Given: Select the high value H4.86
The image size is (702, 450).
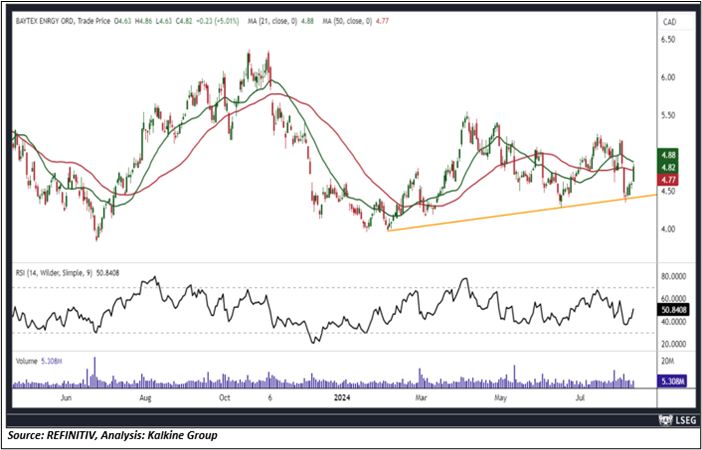Looking at the screenshot, I should [x=144, y=21].
